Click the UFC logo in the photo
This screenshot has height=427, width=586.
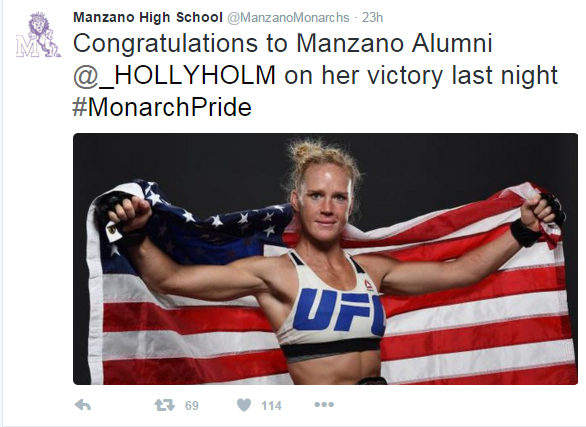[338, 312]
